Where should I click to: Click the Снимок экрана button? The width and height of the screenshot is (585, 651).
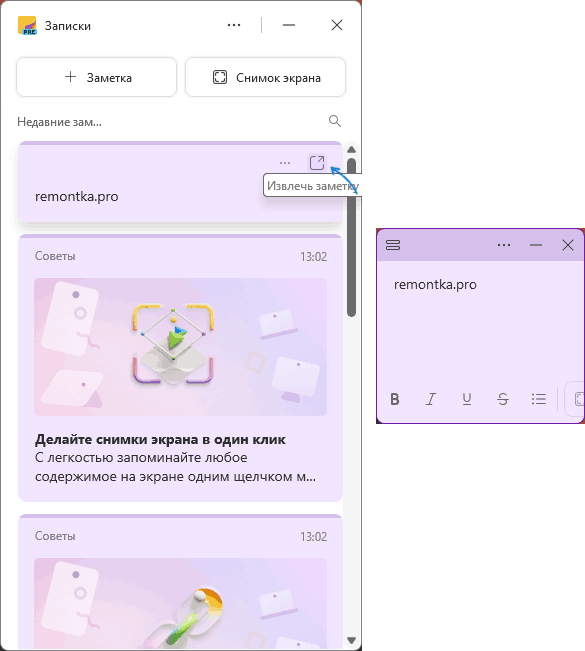(x=265, y=77)
